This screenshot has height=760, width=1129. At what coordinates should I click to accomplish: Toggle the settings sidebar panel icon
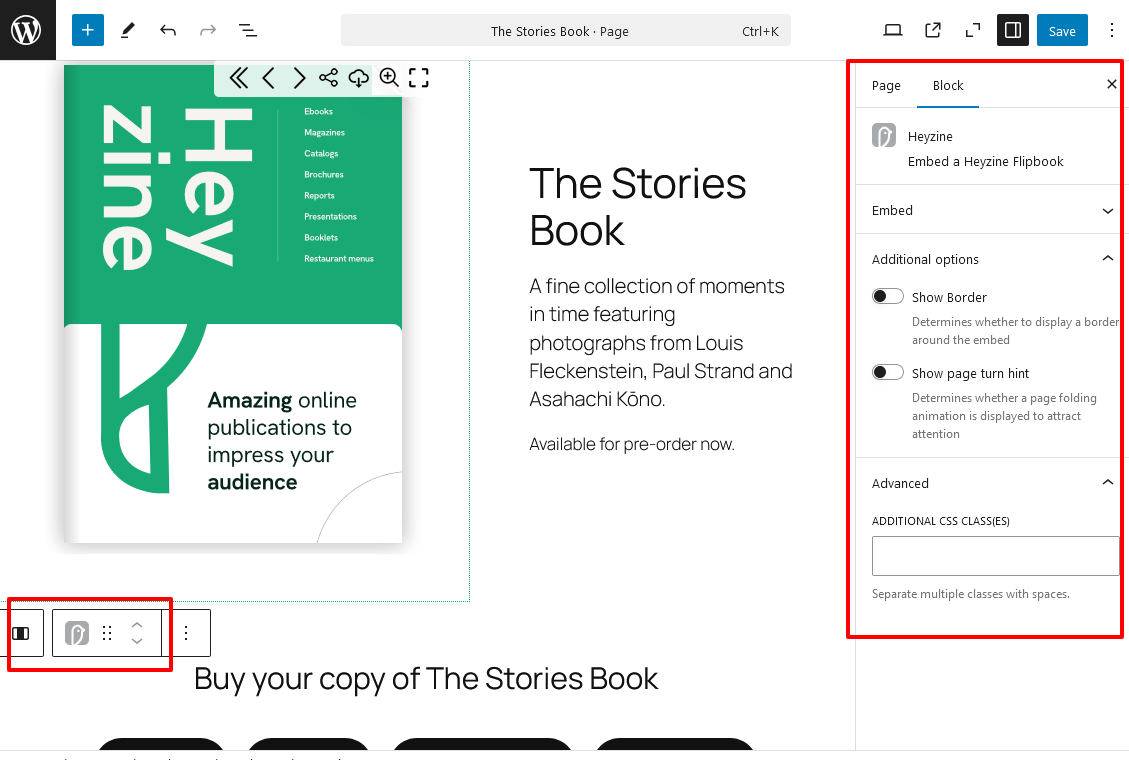coord(1012,30)
